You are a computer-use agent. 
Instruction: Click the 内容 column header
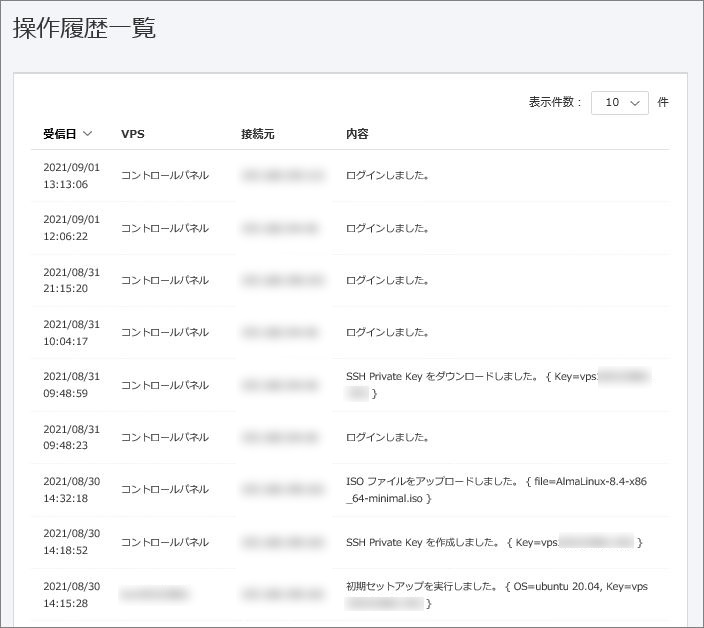[x=357, y=134]
